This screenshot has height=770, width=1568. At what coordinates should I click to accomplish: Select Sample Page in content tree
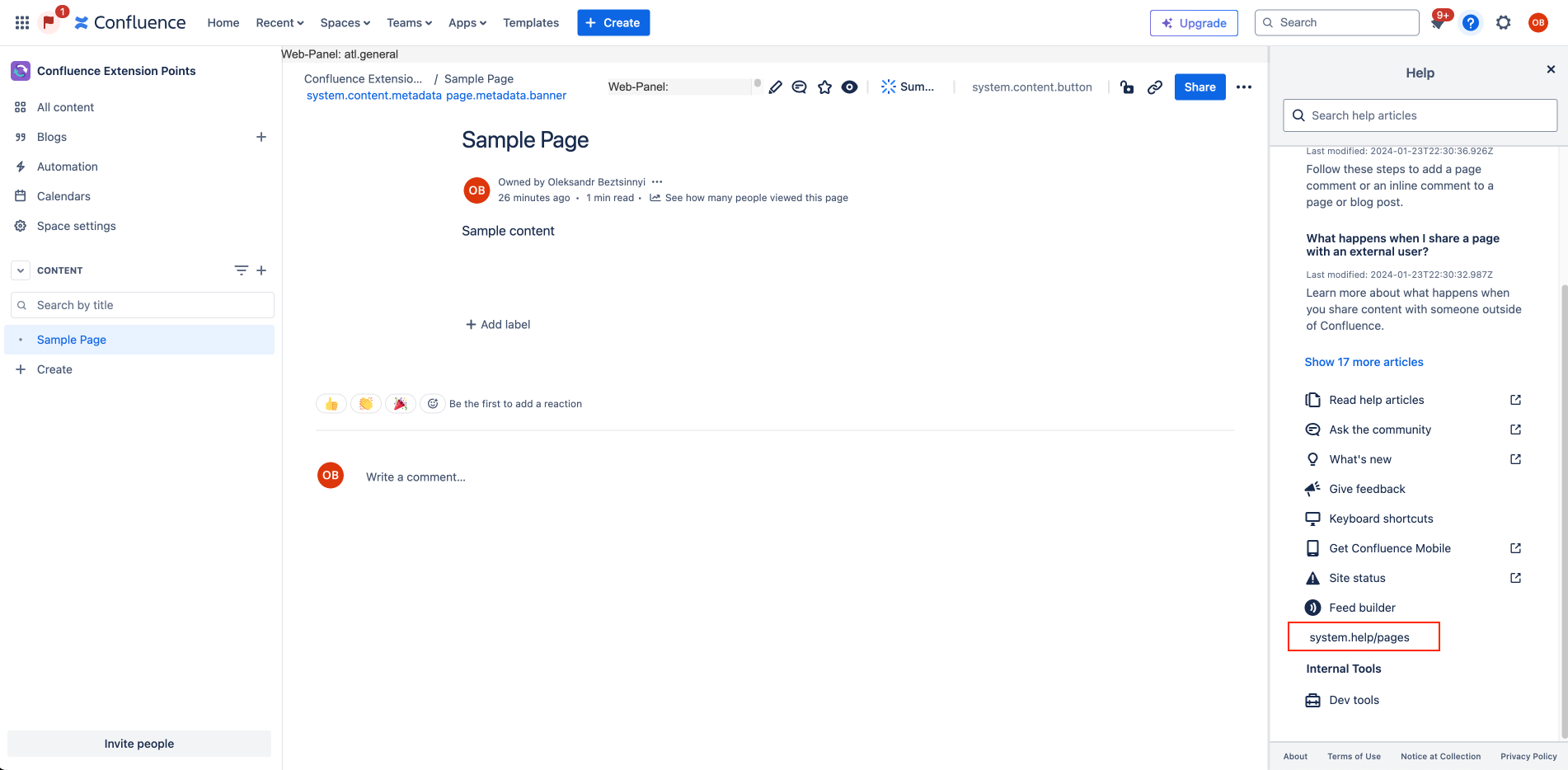pos(140,340)
